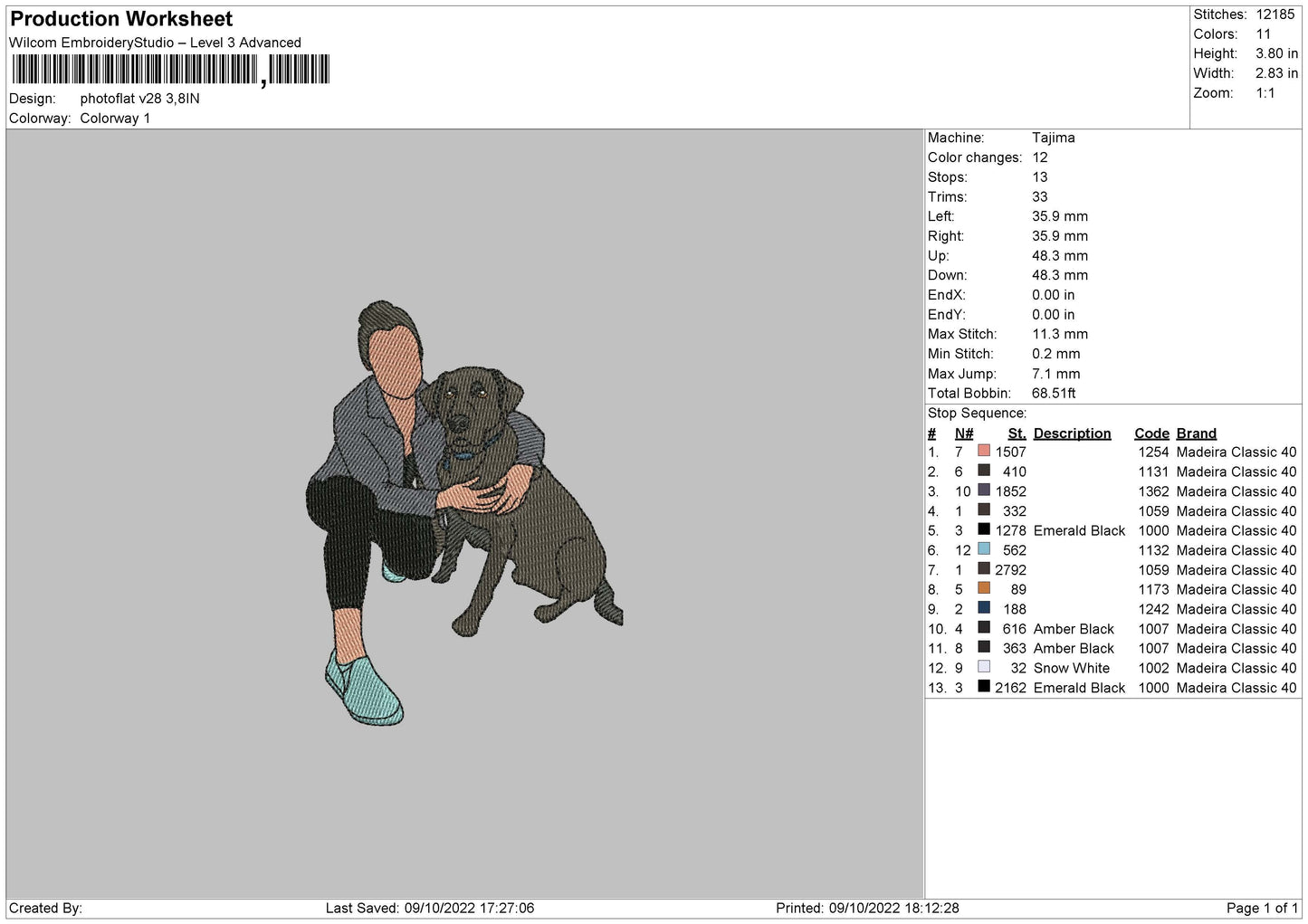Viewport: 1308px width, 924px height.
Task: Click the salmon swatch in stop 1
Action: [984, 451]
